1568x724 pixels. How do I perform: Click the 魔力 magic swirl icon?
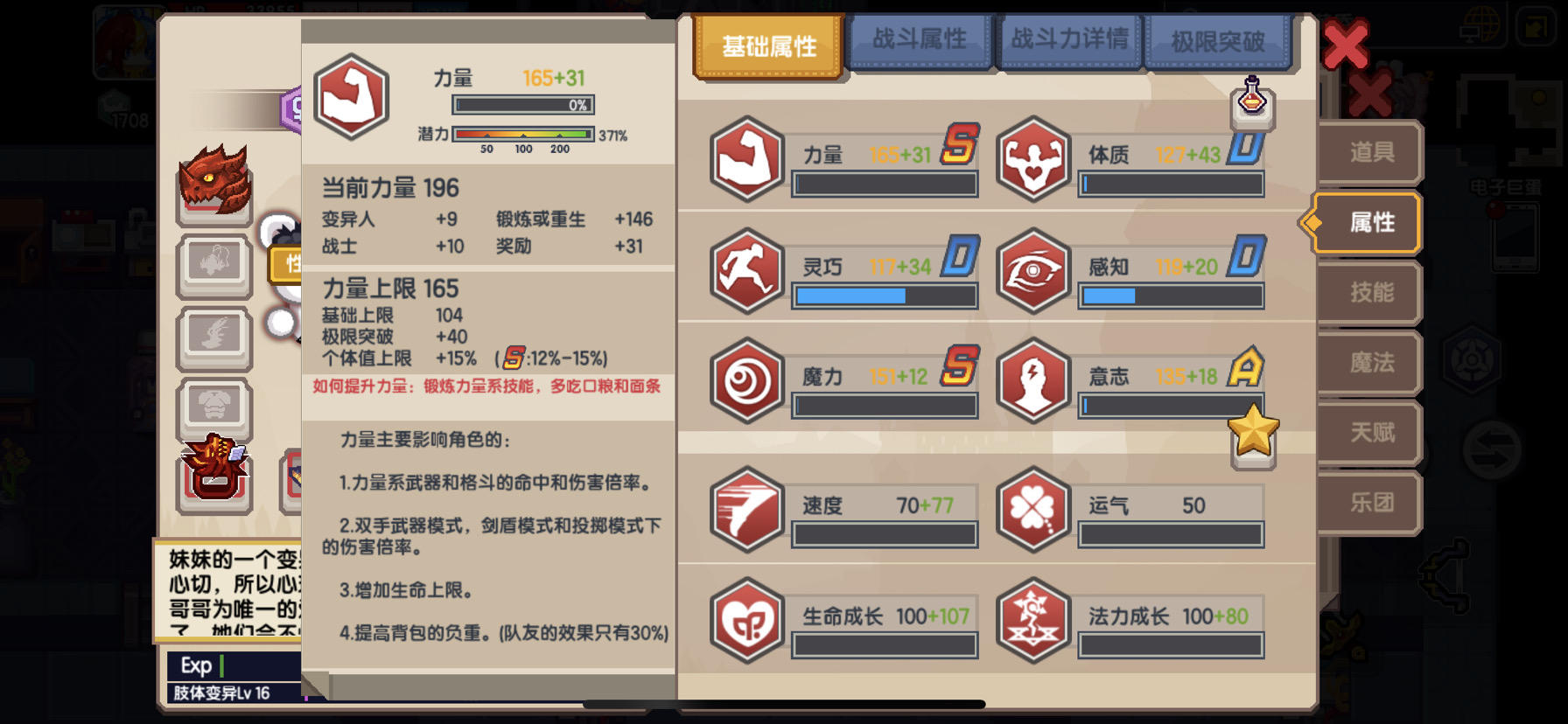746,380
